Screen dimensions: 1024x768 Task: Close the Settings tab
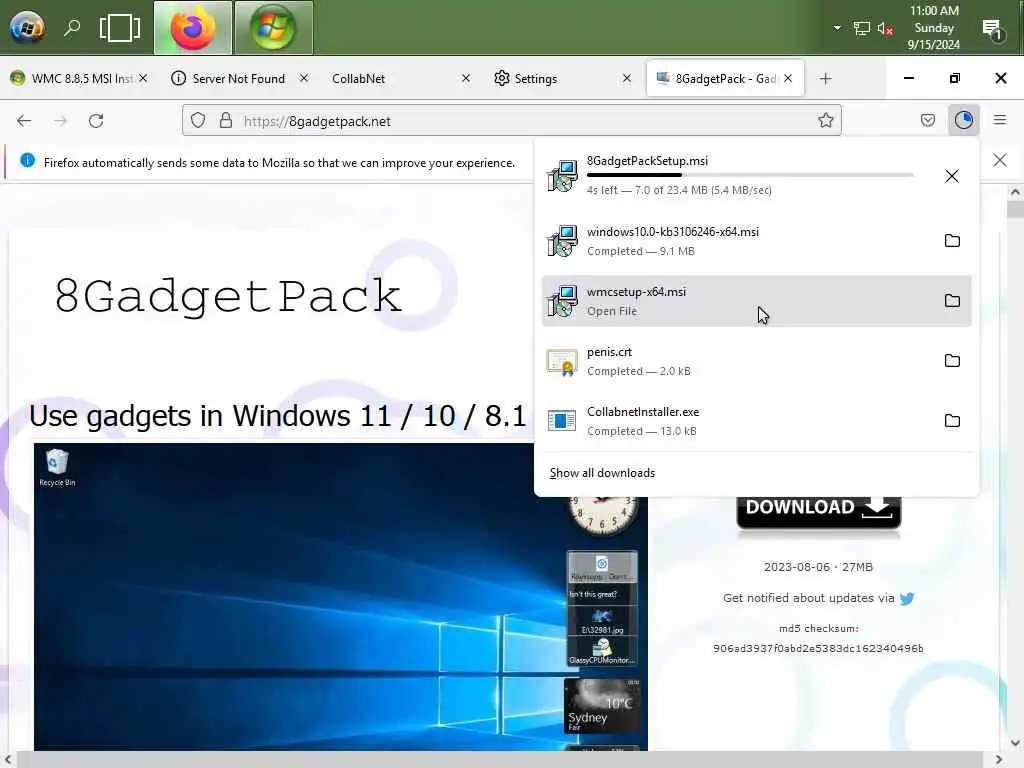point(627,78)
